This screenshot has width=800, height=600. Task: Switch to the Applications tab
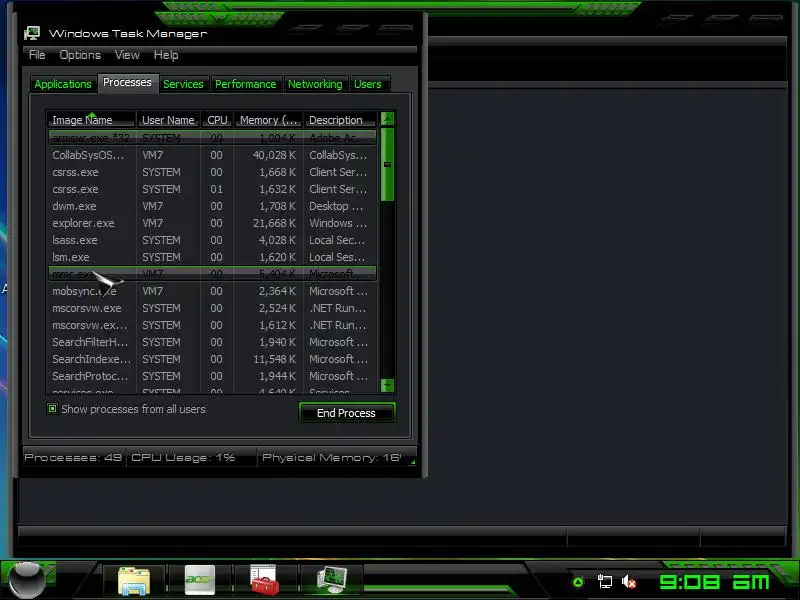click(x=63, y=84)
